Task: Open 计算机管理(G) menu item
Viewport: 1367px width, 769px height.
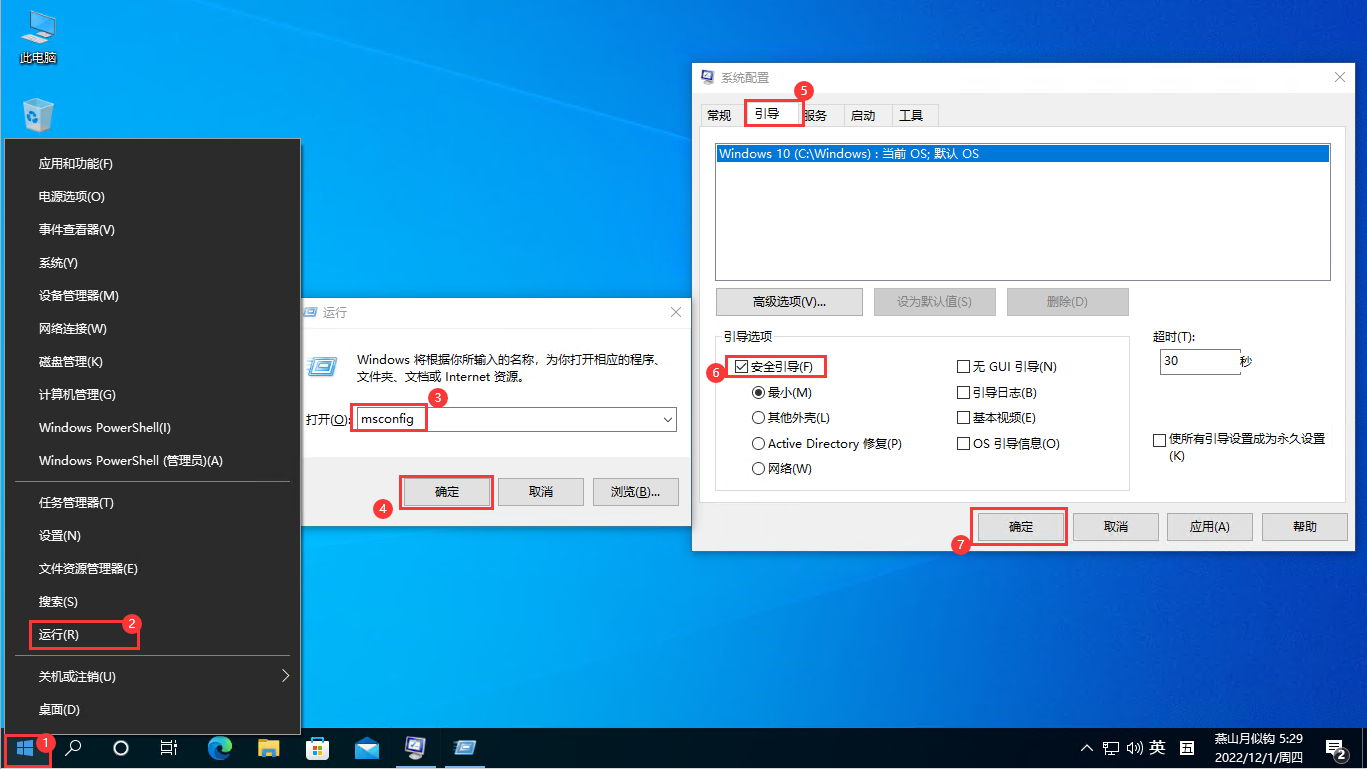Action: pyautogui.click(x=152, y=395)
